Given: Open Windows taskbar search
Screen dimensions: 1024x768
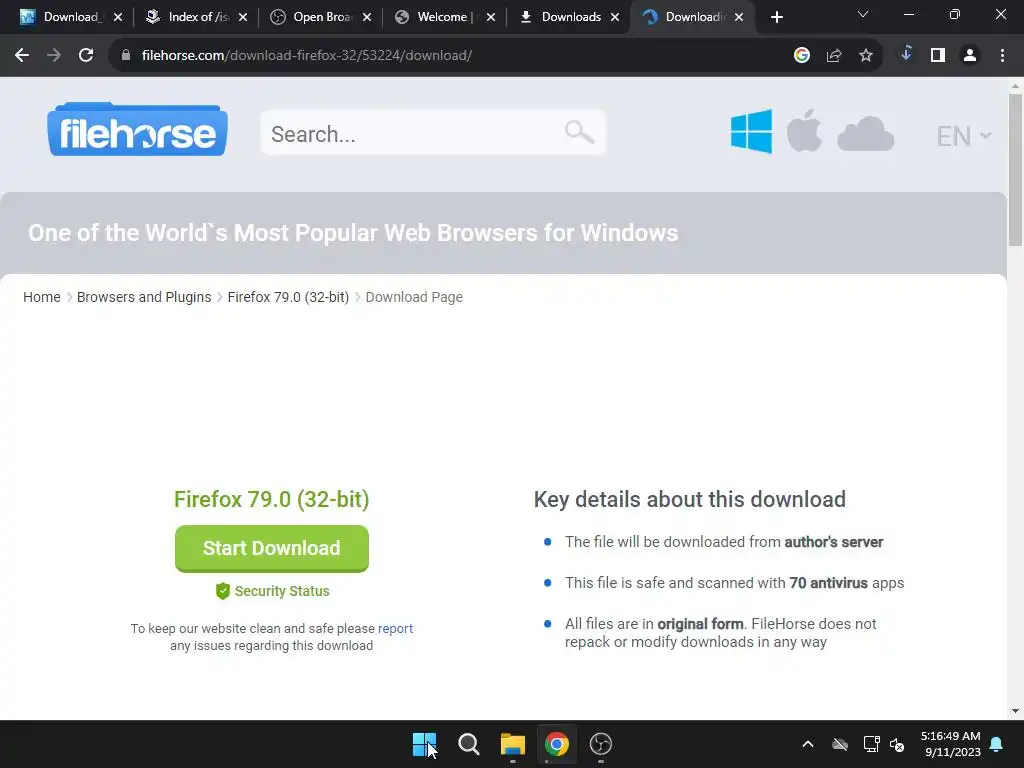Looking at the screenshot, I should (x=468, y=744).
